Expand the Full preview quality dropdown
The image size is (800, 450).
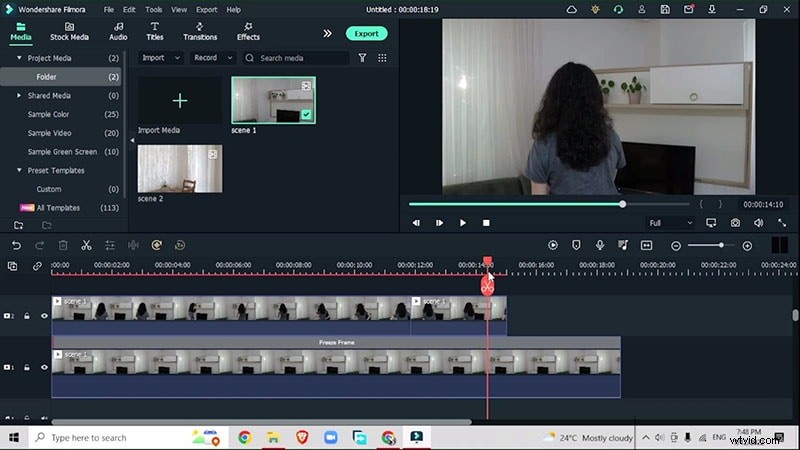(x=668, y=223)
